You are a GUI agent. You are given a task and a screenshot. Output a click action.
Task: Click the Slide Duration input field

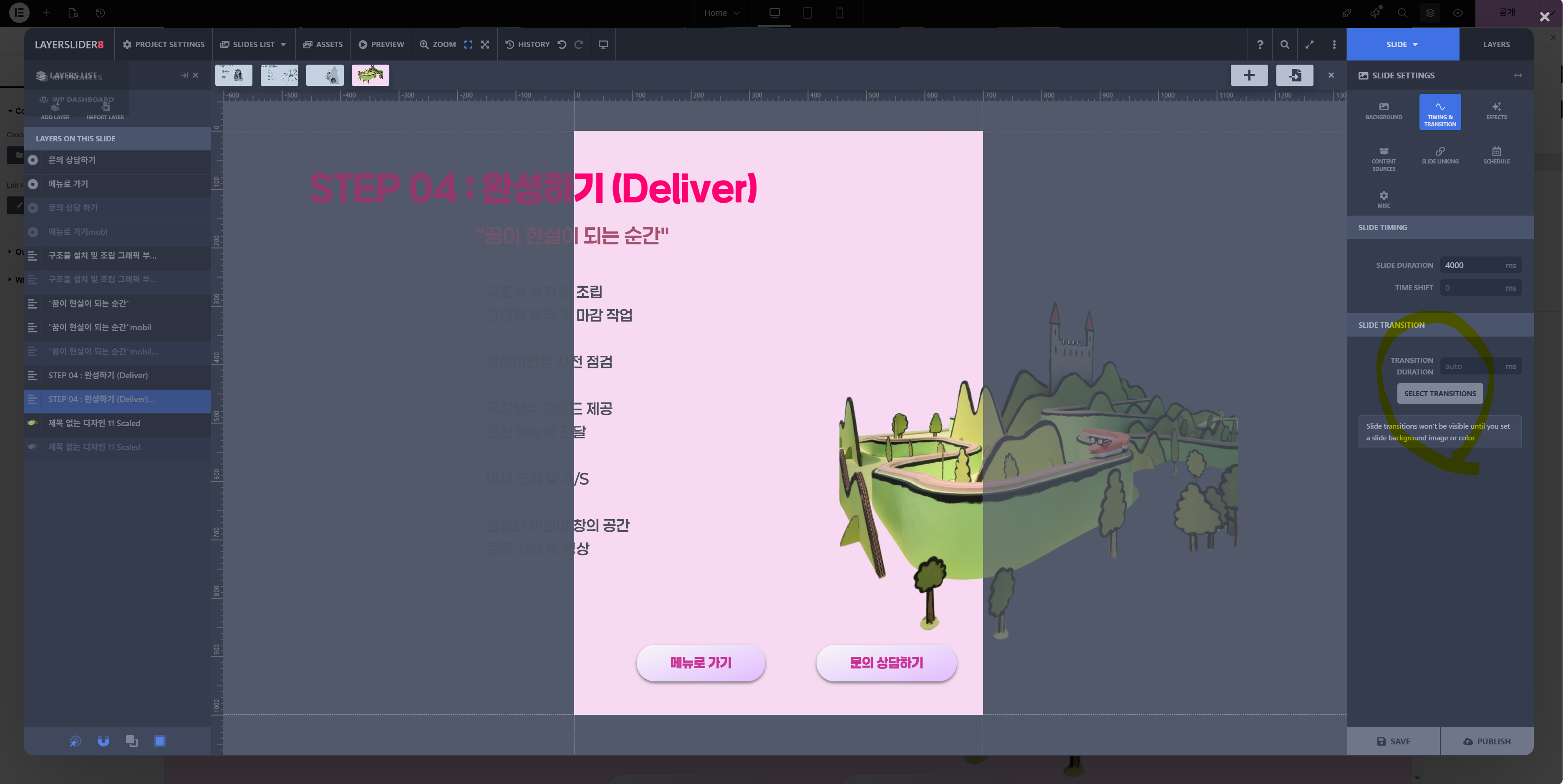(x=1471, y=265)
